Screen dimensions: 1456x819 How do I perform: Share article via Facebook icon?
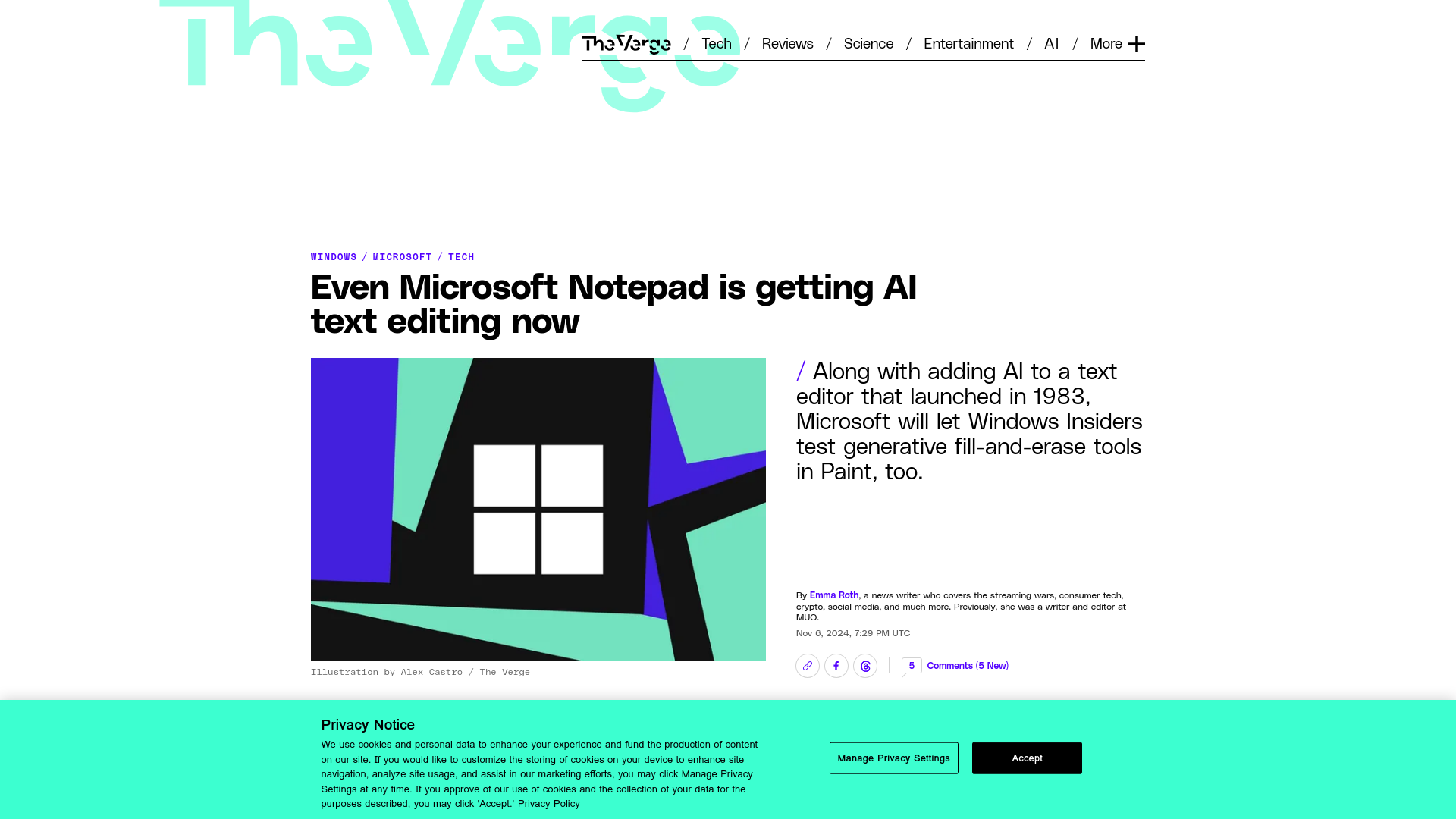click(836, 665)
